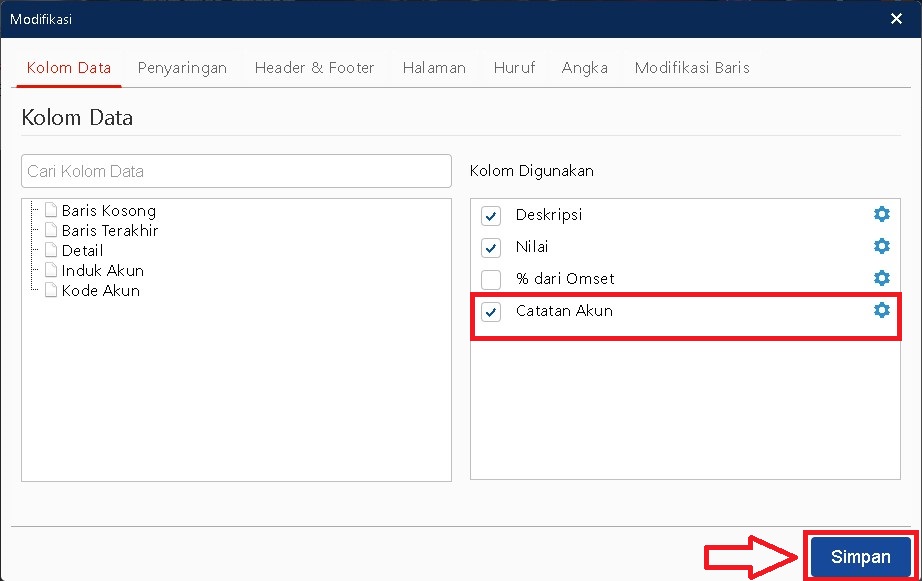This screenshot has width=922, height=581.
Task: Toggle the Catatan Akun checkbox
Action: pyautogui.click(x=491, y=312)
